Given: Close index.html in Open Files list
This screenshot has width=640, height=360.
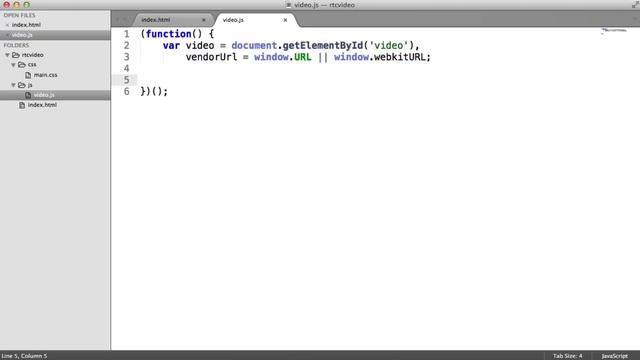Looking at the screenshot, I should click(7, 25).
